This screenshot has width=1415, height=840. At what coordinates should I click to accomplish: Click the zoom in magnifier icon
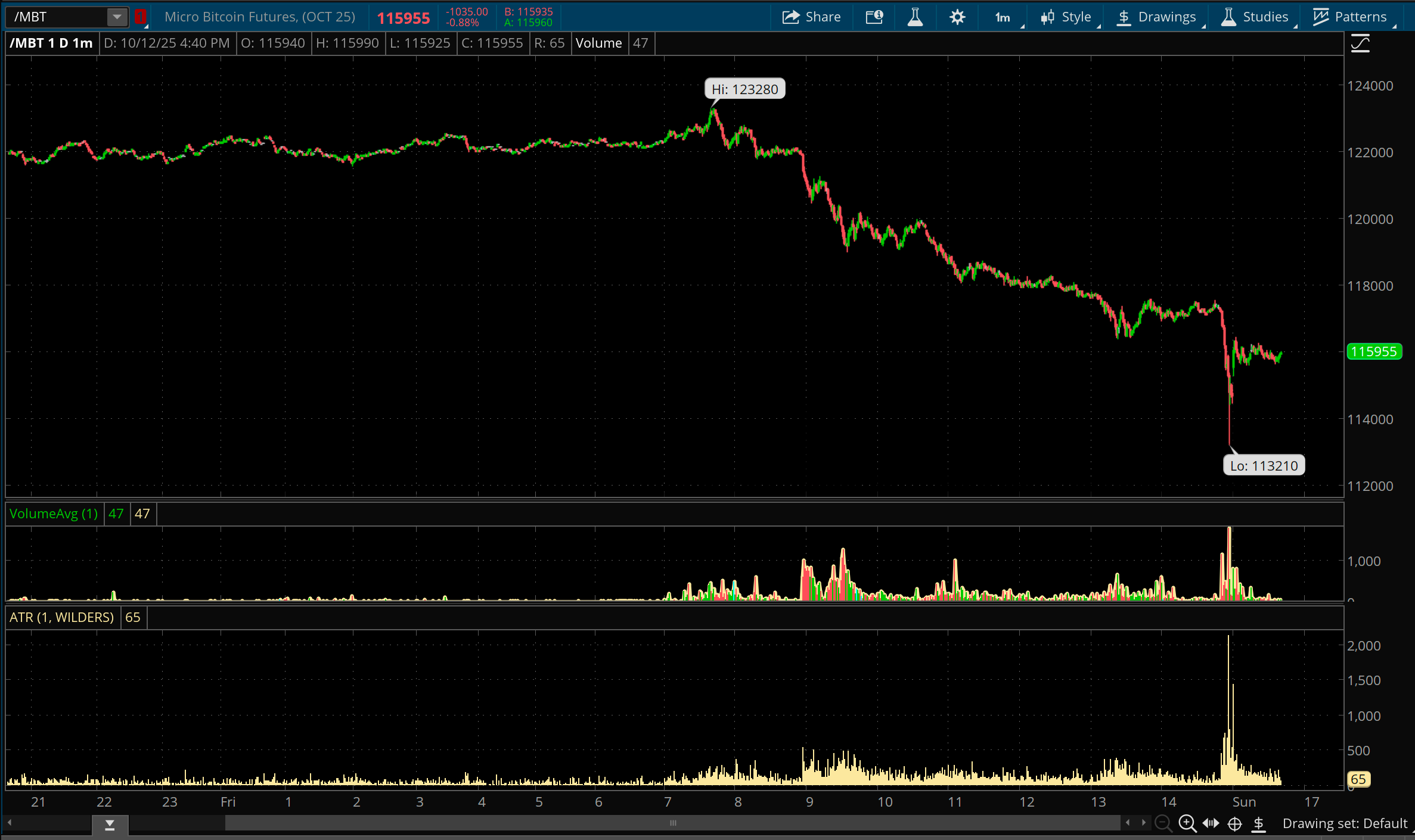(x=1187, y=823)
